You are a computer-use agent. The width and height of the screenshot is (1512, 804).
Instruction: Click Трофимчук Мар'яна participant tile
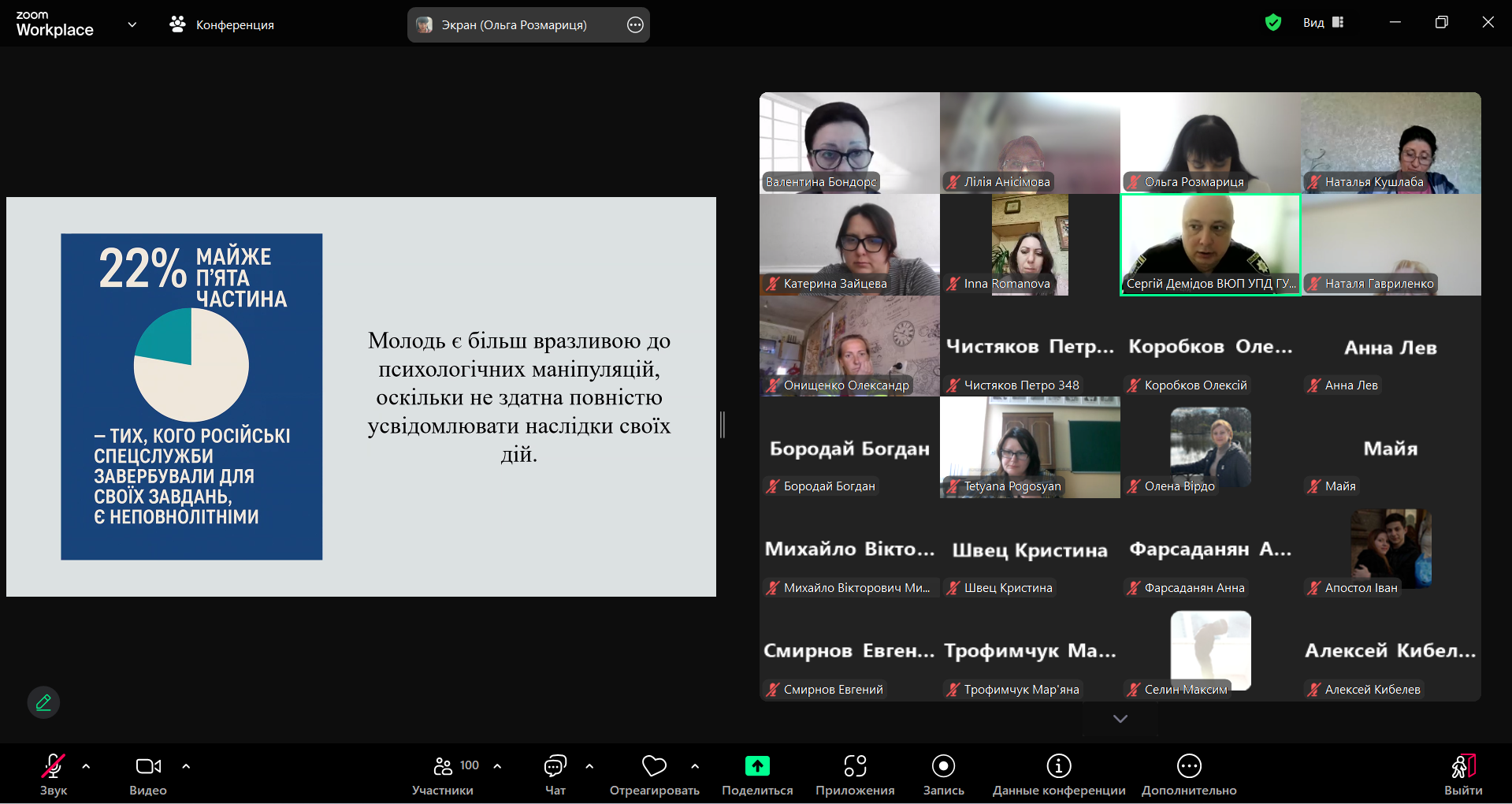click(x=1030, y=650)
